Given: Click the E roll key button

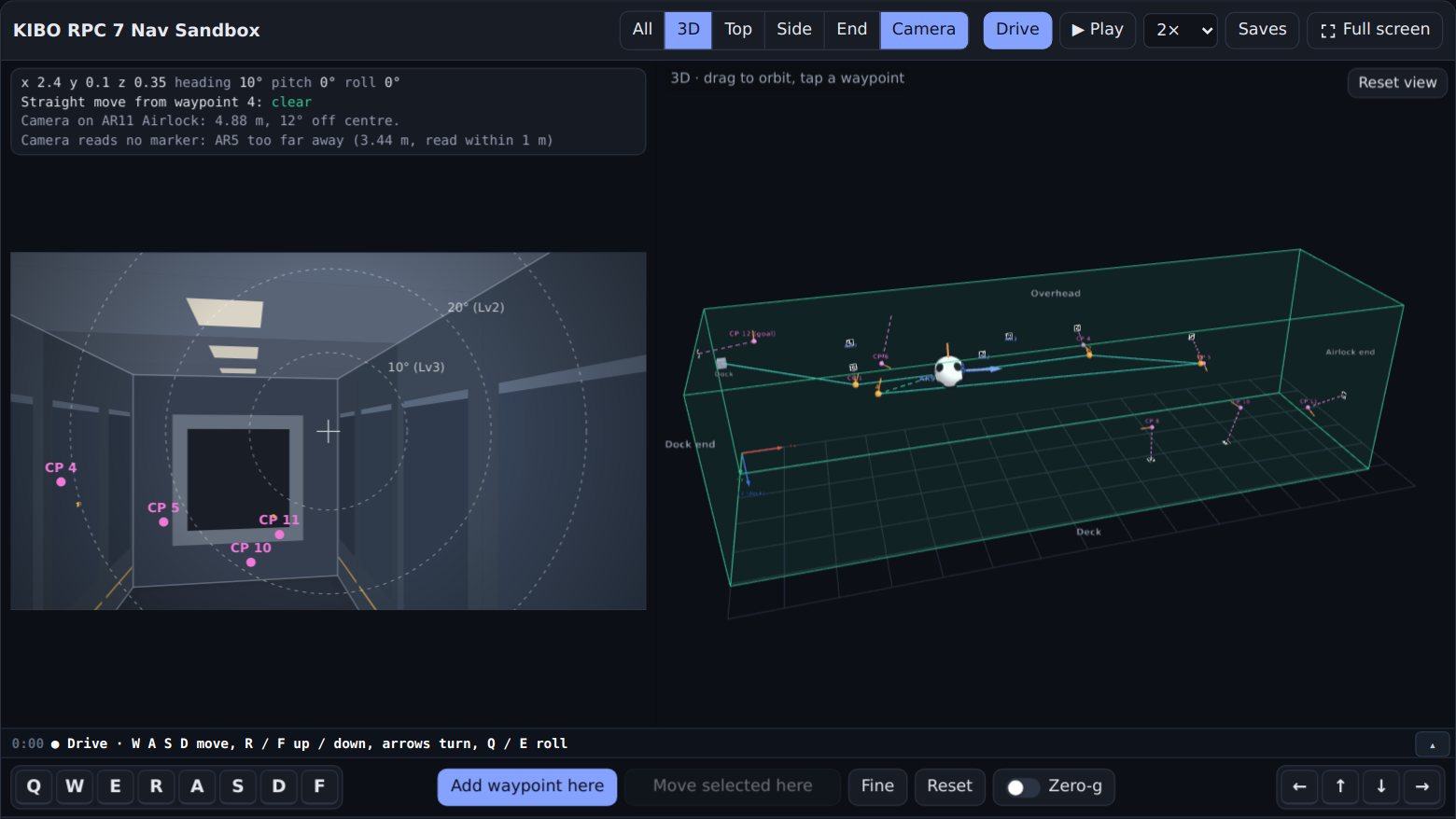Looking at the screenshot, I should 116,786.
